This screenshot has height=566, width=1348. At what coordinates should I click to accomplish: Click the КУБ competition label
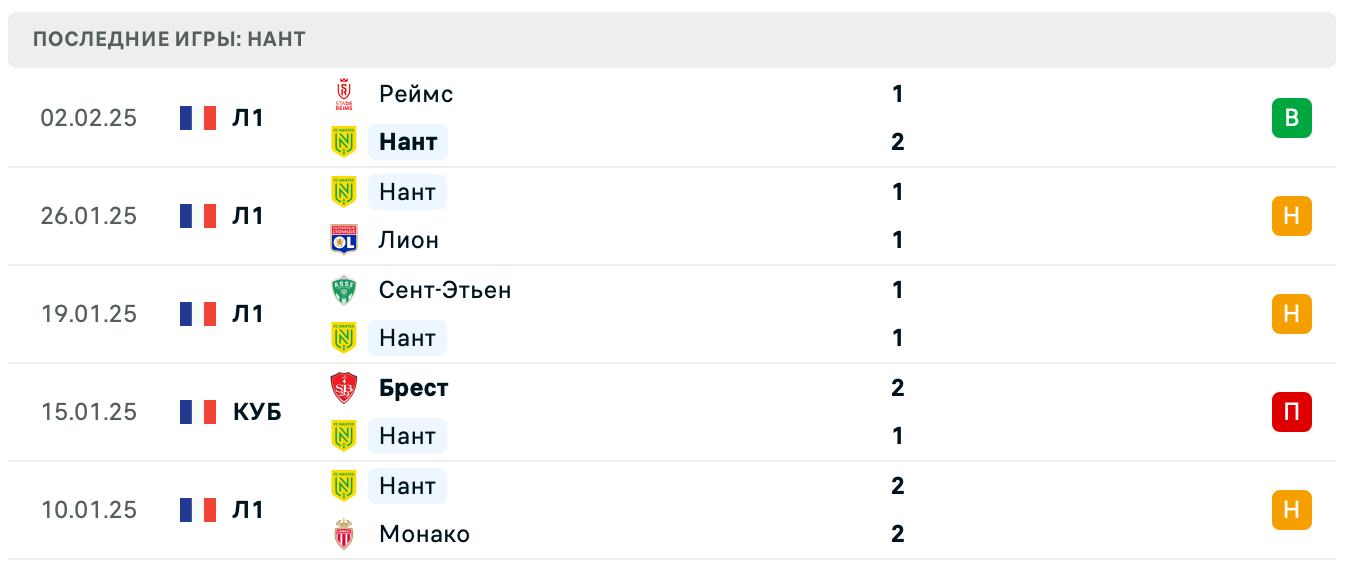click(257, 412)
